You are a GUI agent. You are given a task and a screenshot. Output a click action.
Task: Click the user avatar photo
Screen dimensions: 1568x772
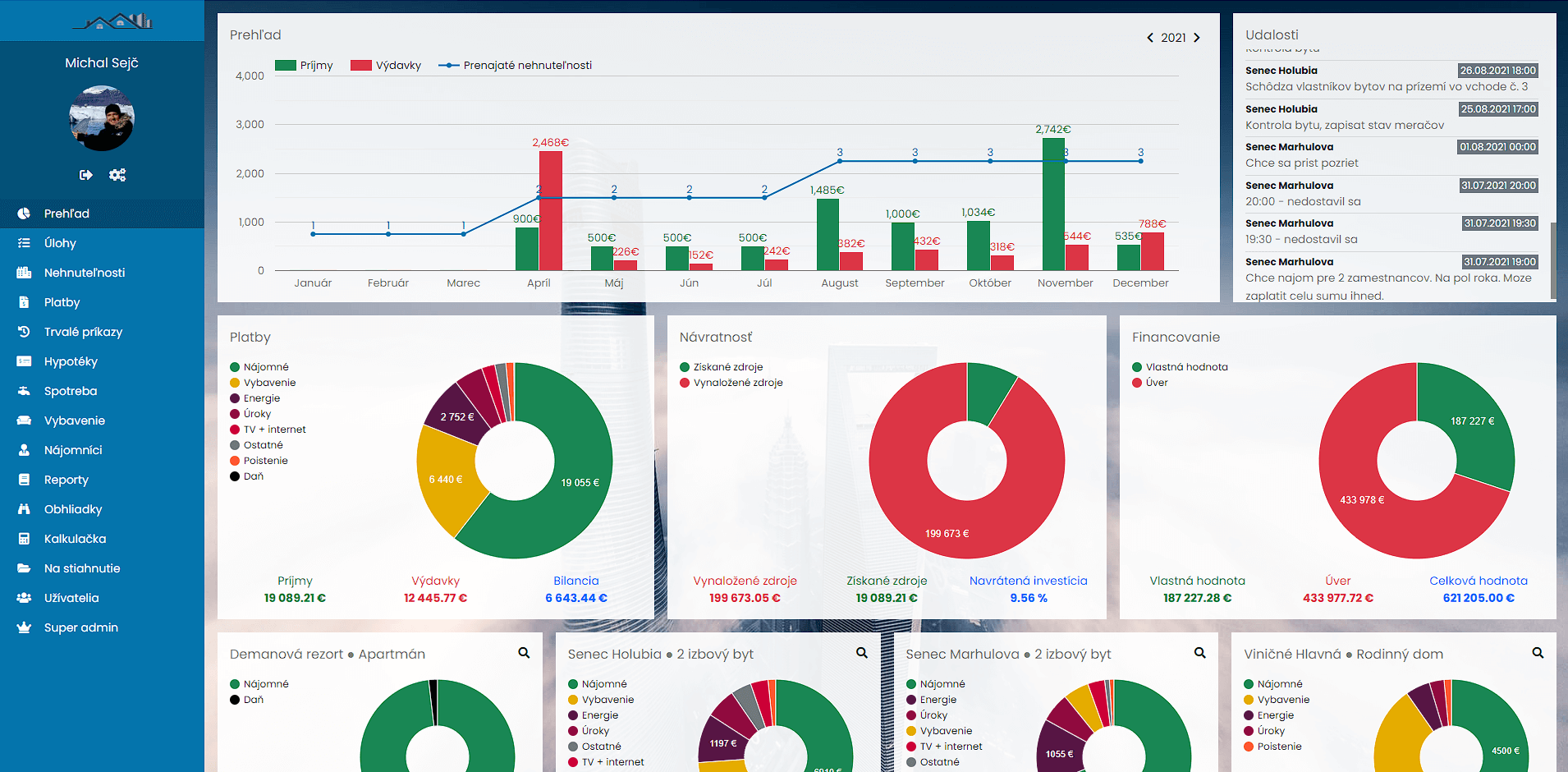(102, 118)
